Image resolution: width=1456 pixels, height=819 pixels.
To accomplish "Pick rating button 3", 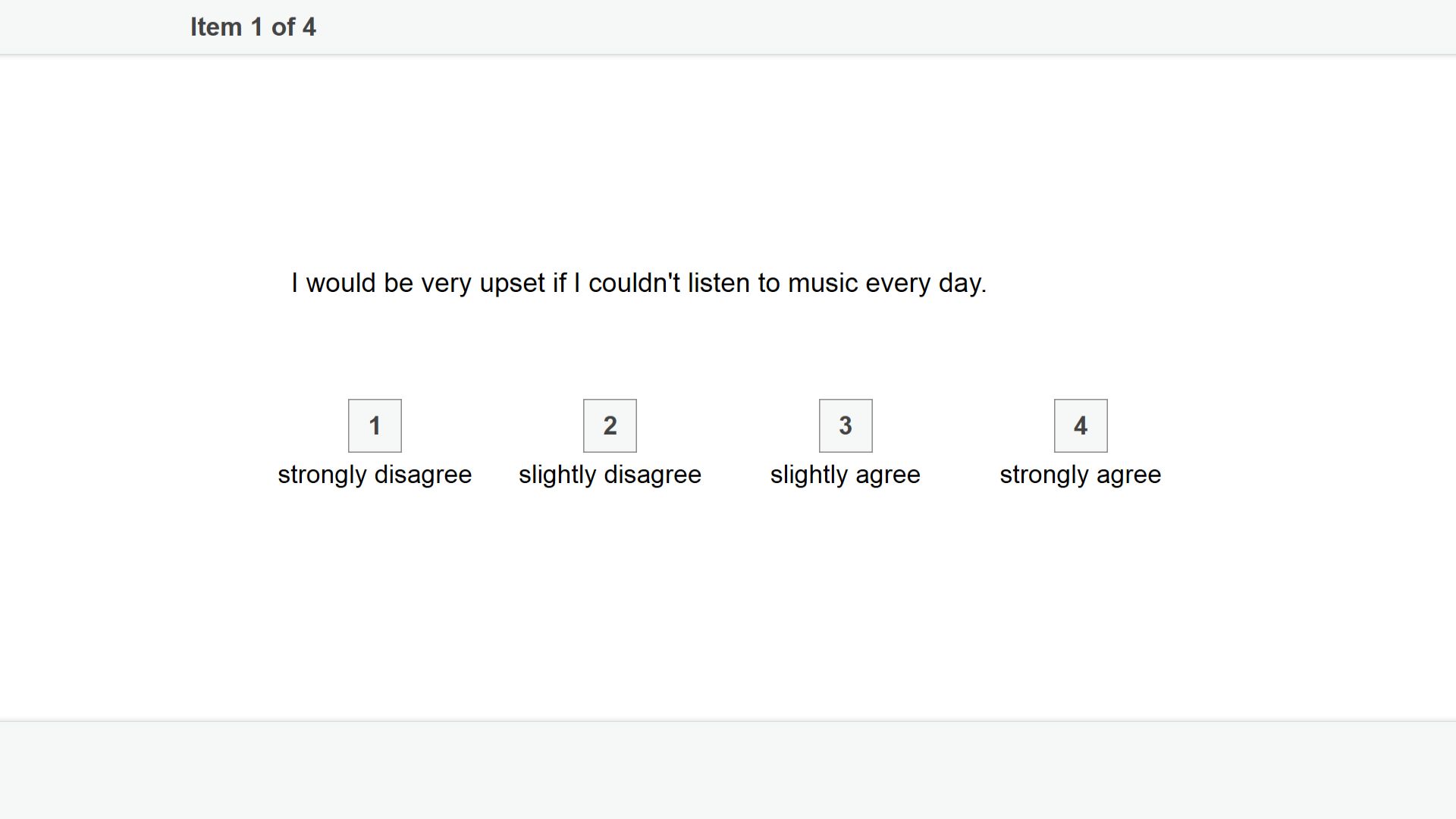I will (846, 425).
